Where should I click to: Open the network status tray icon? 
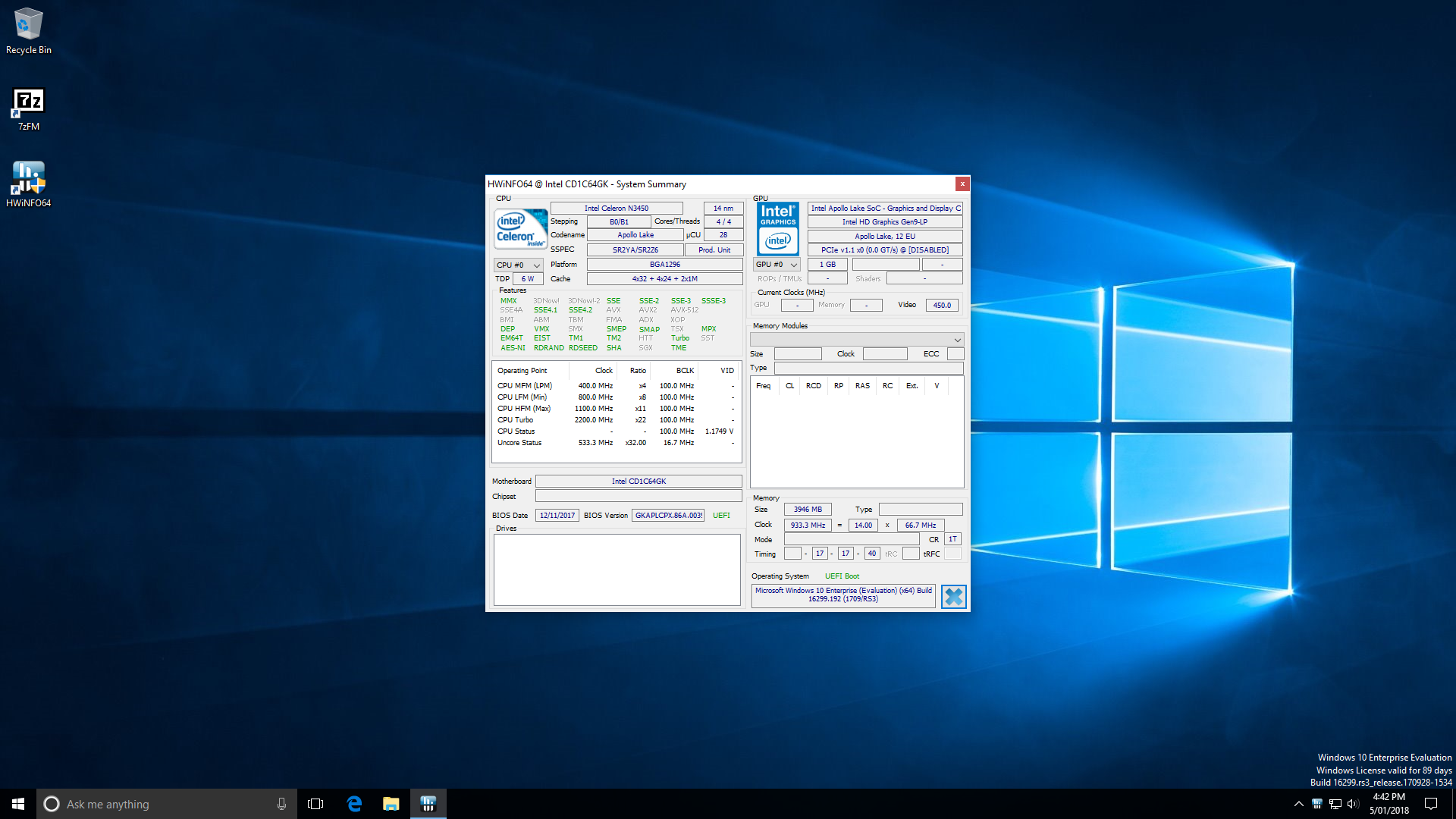coord(1335,804)
